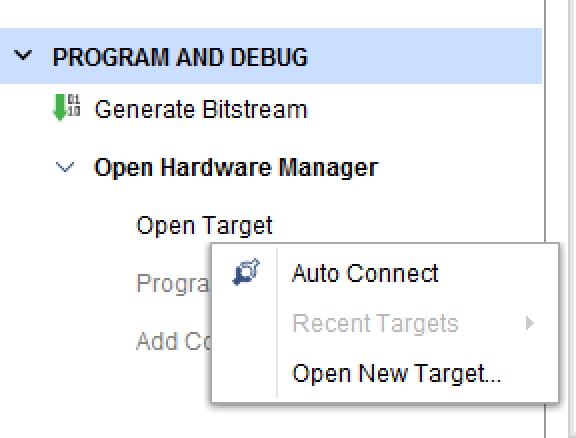Click the binary digits on the bitstream icon
This screenshot has height=438, width=576.
(x=74, y=105)
